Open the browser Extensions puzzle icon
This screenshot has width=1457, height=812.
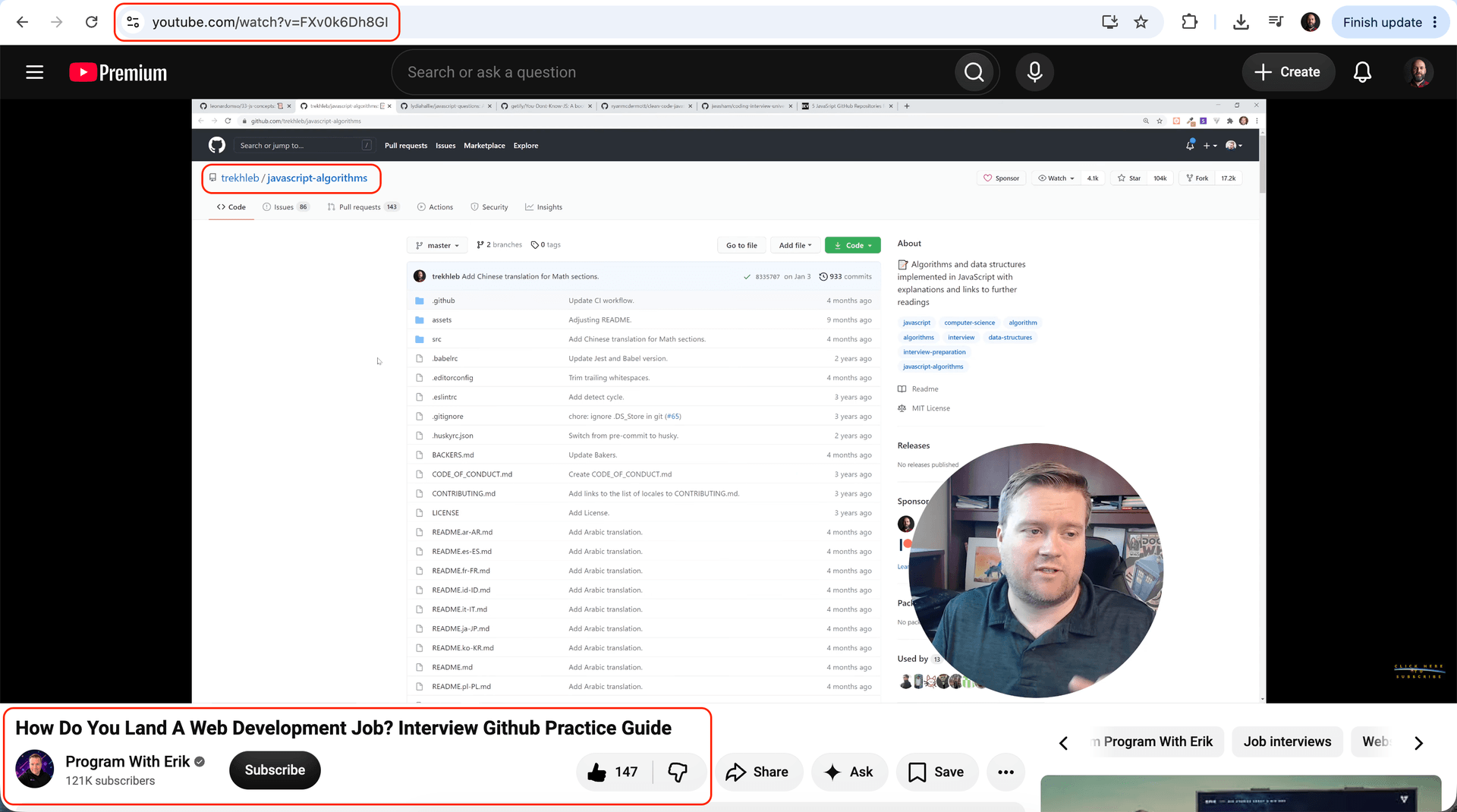coord(1190,22)
